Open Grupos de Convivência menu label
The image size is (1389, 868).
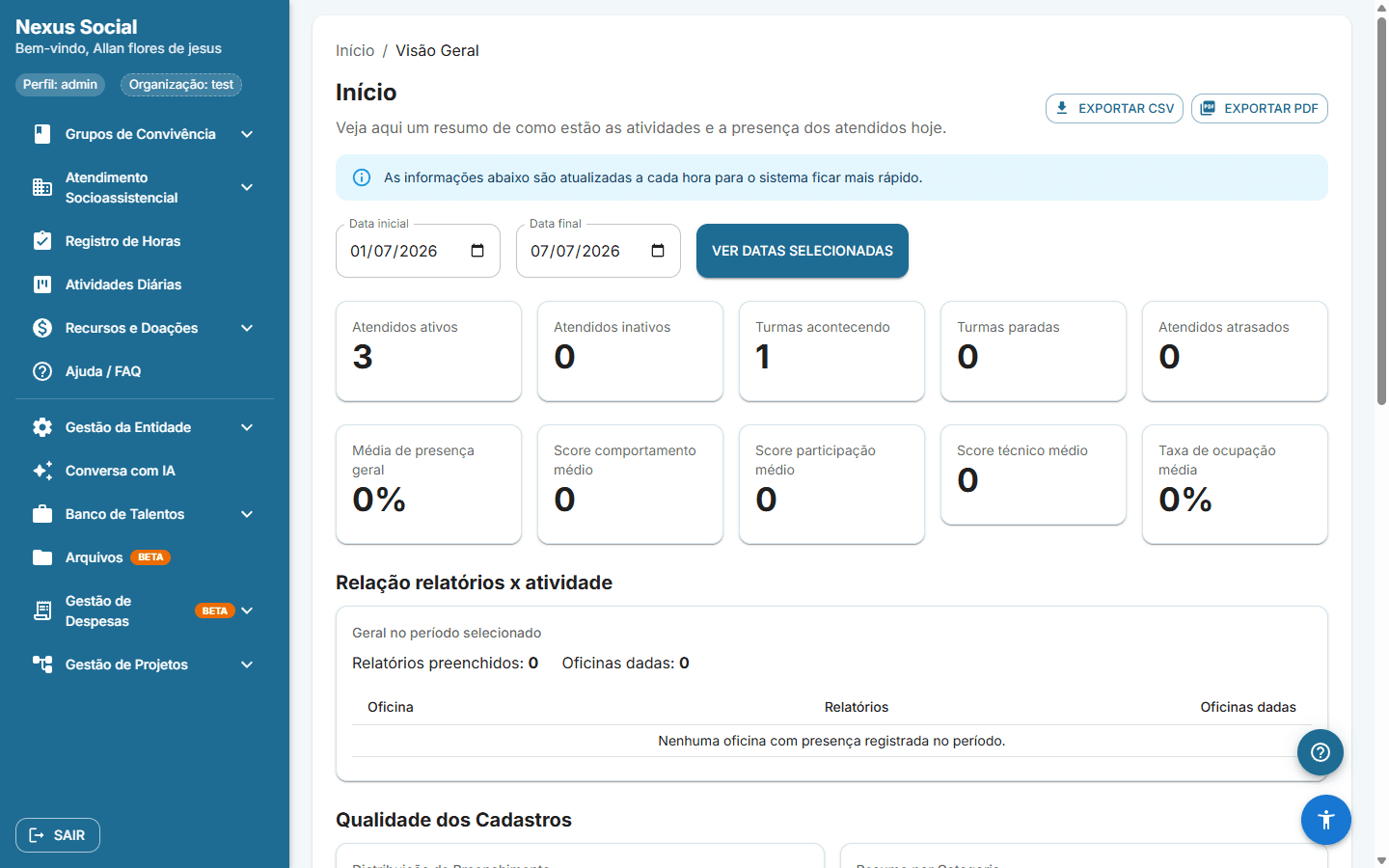click(x=141, y=134)
